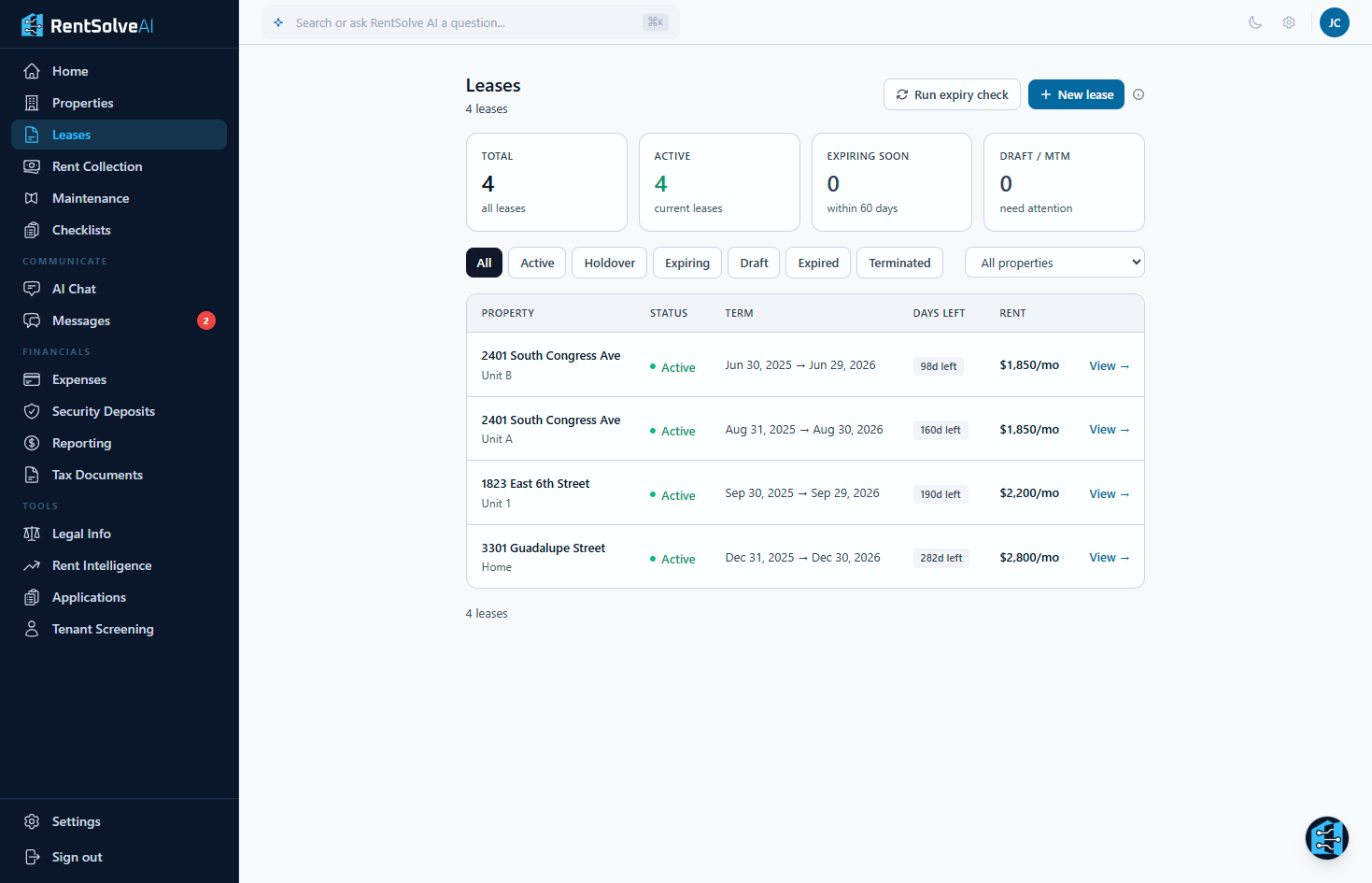View the 3301 Guadalupe Street lease
Viewport: 1372px width, 883px height.
1109,558
